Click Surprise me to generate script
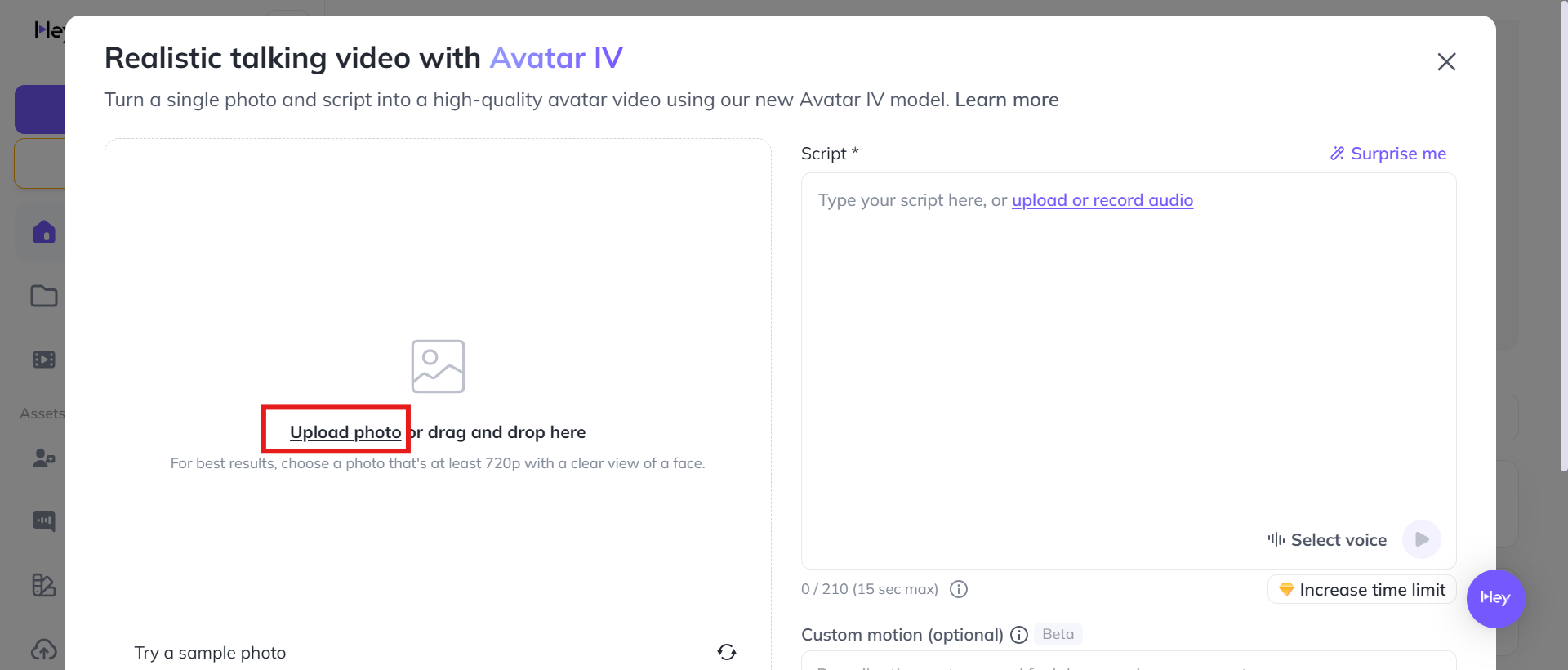The image size is (1568, 670). (1388, 154)
